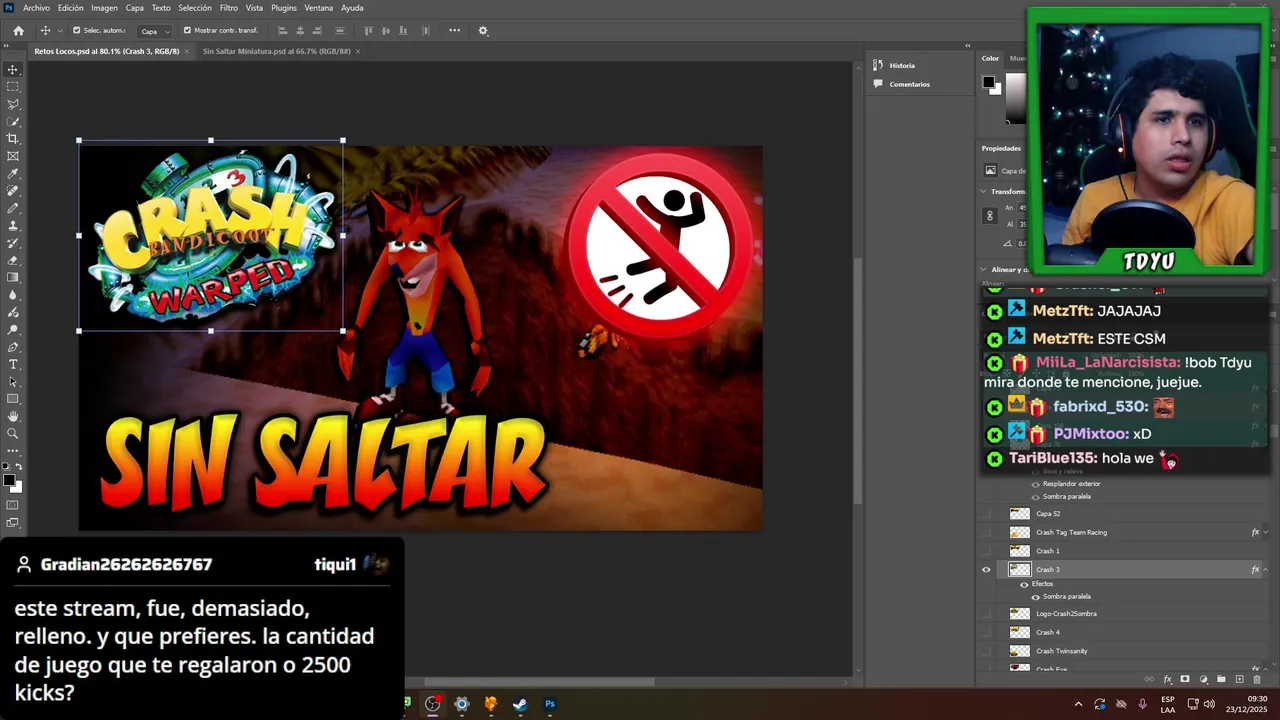1280x720 pixels.
Task: Select the Crop tool
Action: tap(13, 139)
